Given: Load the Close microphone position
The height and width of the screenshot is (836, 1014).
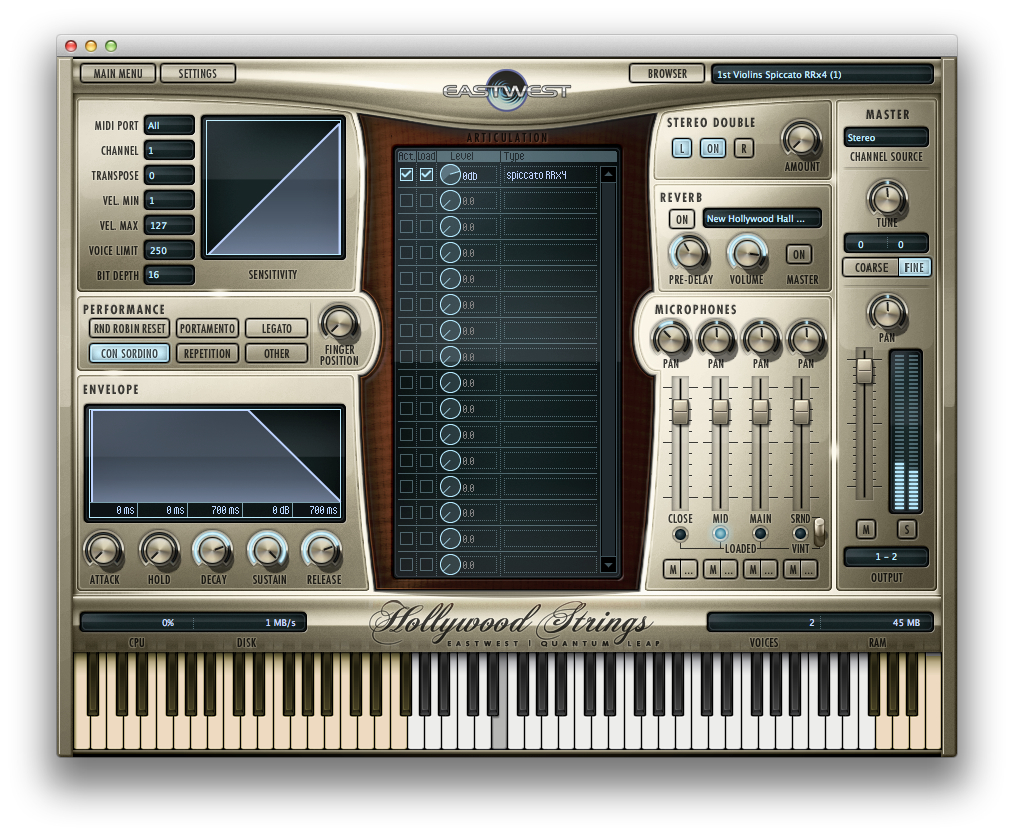Looking at the screenshot, I should click(680, 534).
